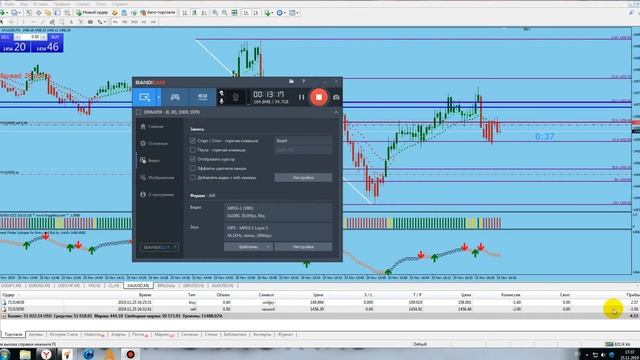This screenshot has width=640, height=360.
Task: Toggle the Отображать курсор checkbox
Action: coord(193,159)
